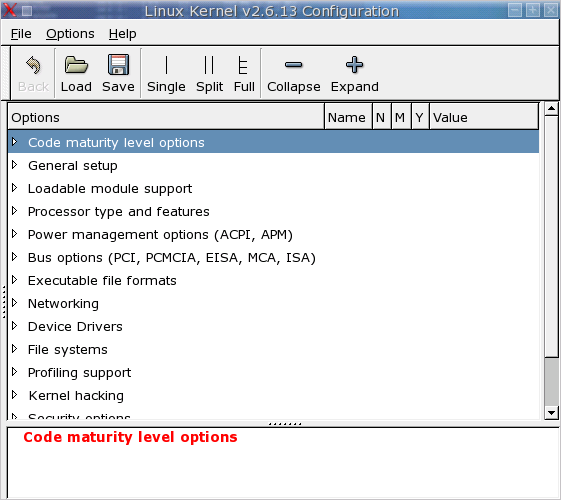This screenshot has height=500, width=561.
Task: Expand Power management options triangle
Action: [x=15, y=234]
